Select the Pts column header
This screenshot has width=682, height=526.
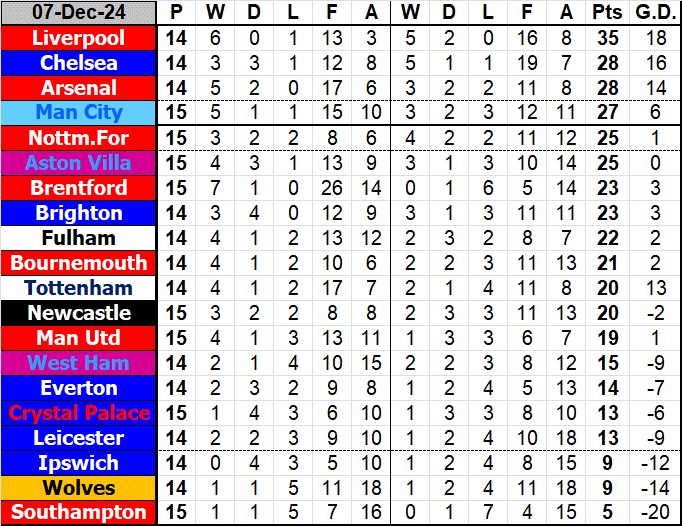(x=604, y=13)
